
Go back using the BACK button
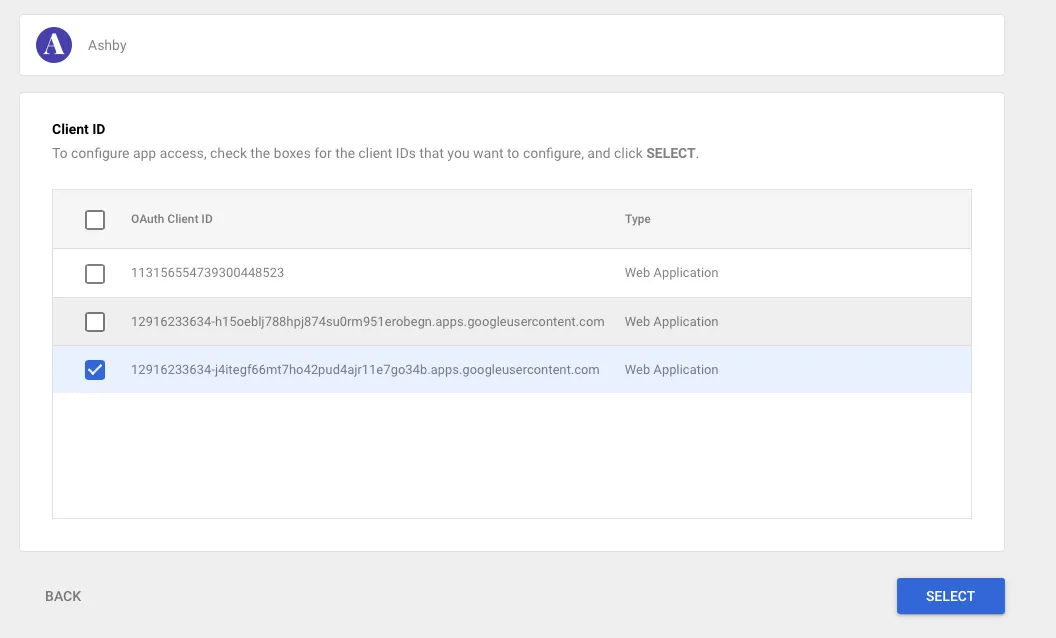(63, 596)
